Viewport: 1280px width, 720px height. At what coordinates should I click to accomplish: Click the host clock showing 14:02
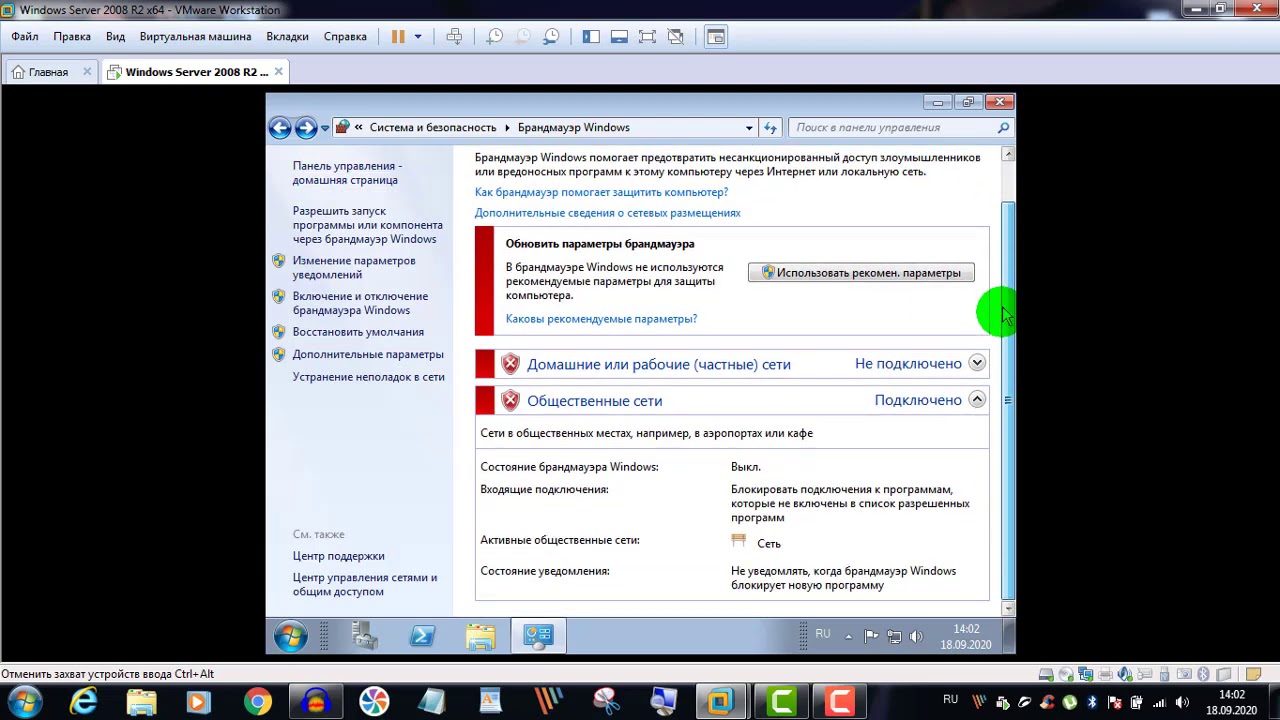click(1231, 702)
